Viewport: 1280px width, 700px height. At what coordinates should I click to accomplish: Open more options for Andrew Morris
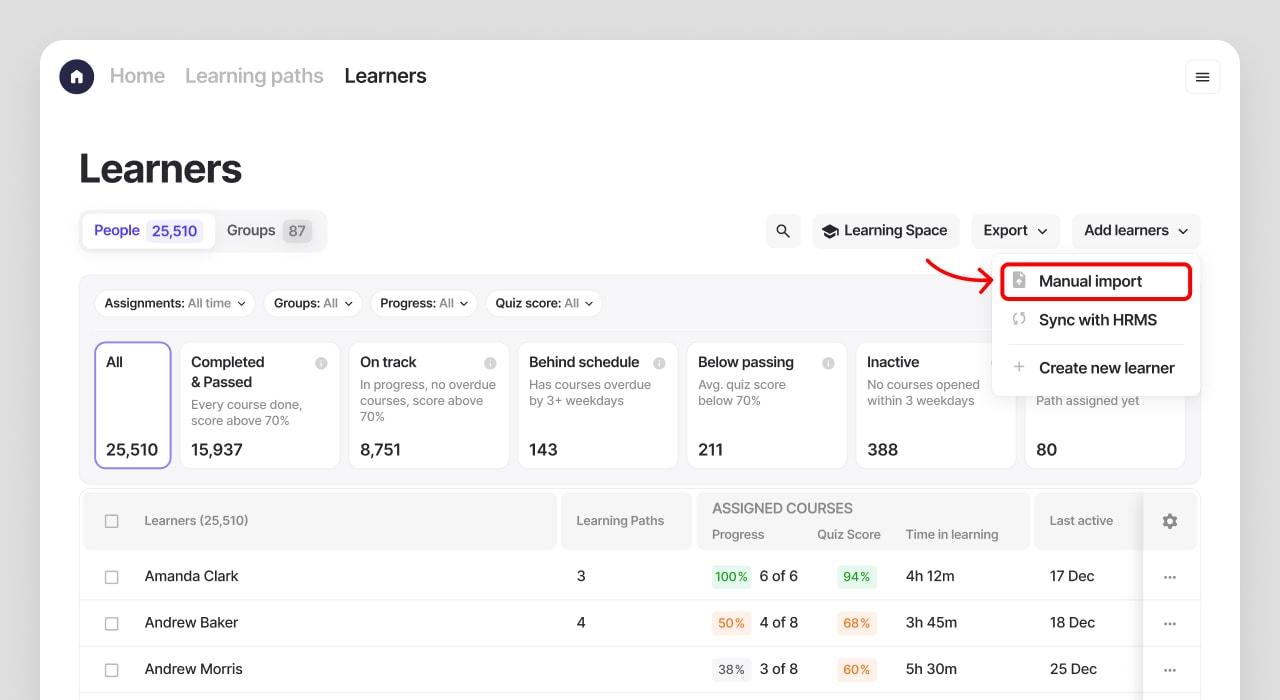coord(1170,670)
